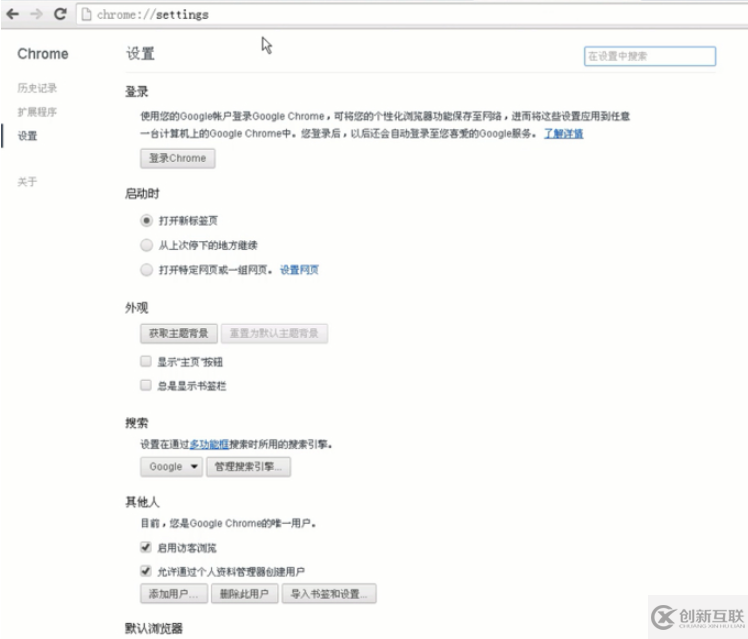748x639 pixels.
Task: Click the 删除此用户 button
Action: (x=245, y=594)
